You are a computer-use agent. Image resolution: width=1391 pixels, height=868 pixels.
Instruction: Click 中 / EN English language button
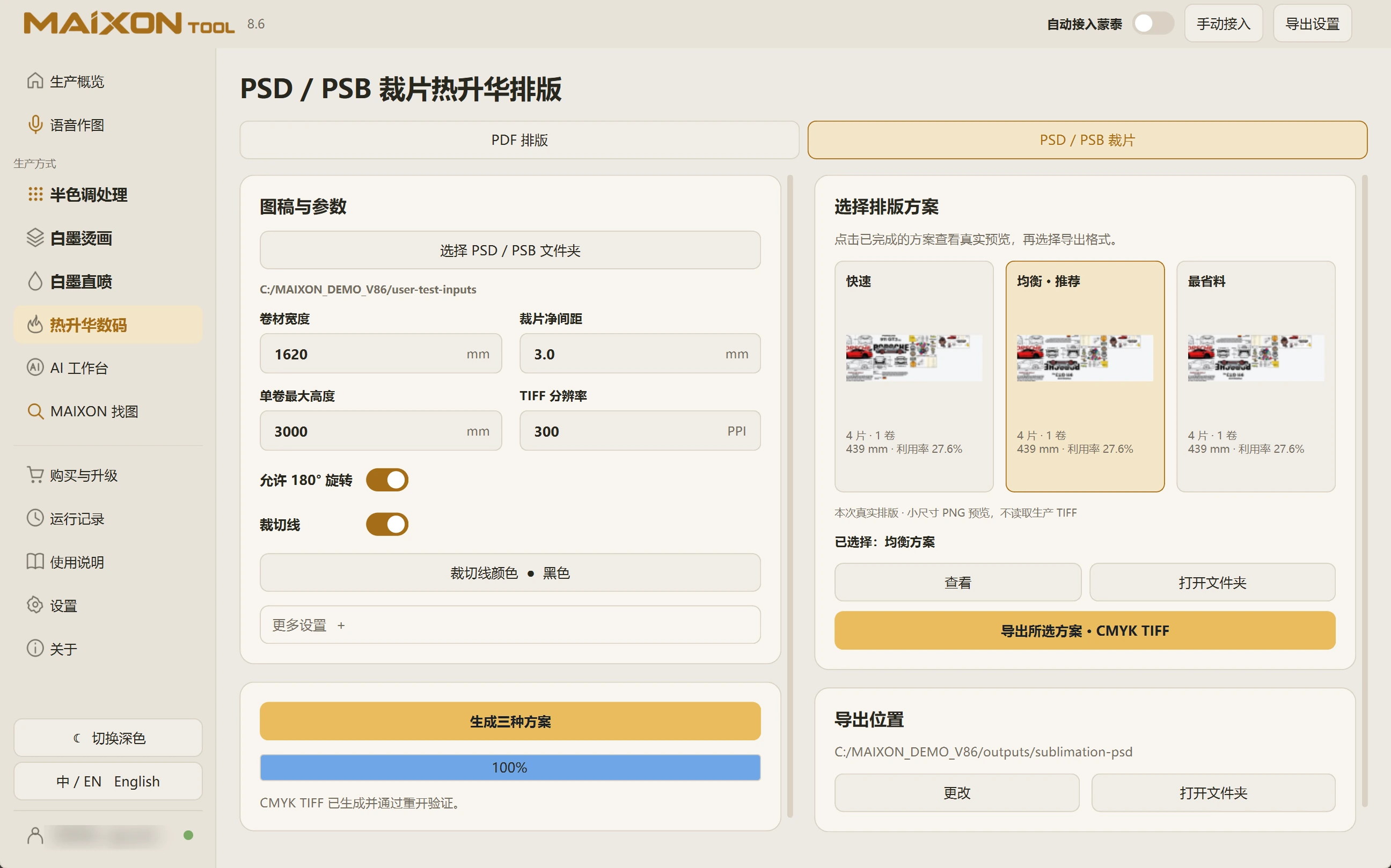point(108,781)
